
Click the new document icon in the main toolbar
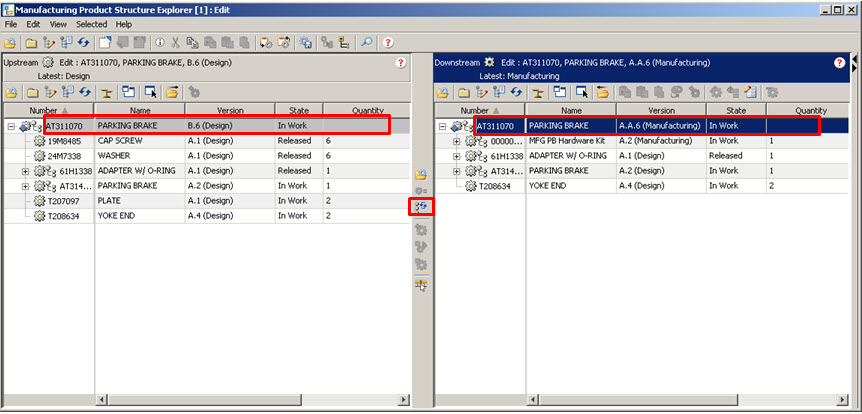(105, 42)
